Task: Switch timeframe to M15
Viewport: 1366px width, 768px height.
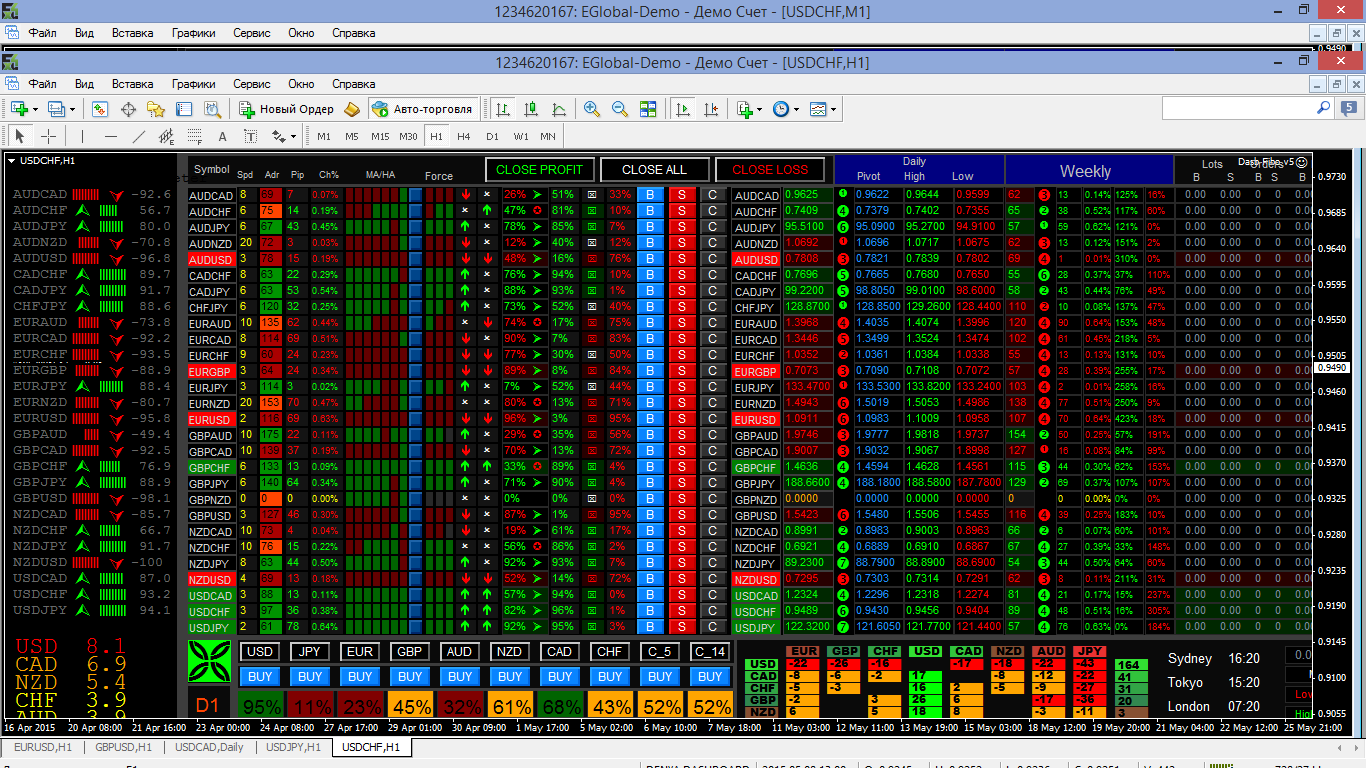Action: pos(380,136)
